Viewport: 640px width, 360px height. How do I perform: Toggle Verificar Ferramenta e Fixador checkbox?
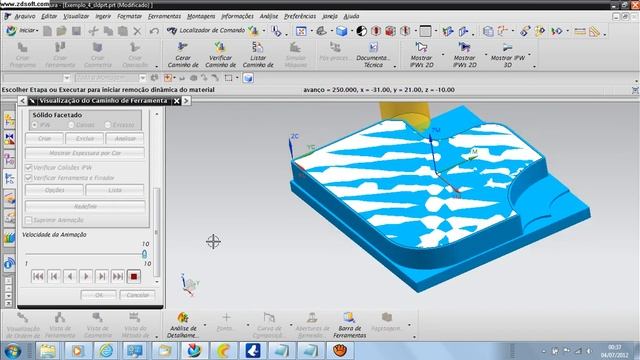29,178
